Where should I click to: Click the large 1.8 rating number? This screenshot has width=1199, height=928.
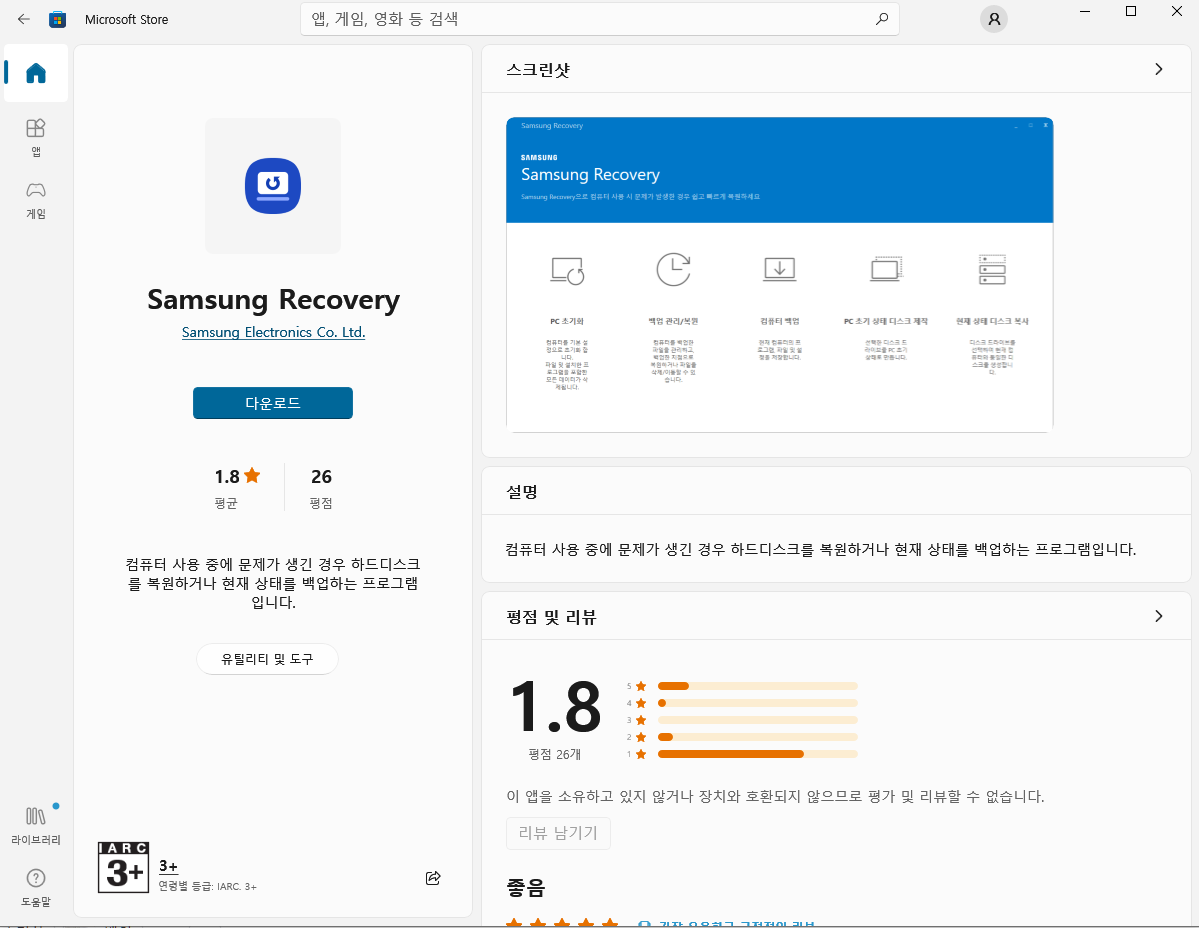[556, 707]
